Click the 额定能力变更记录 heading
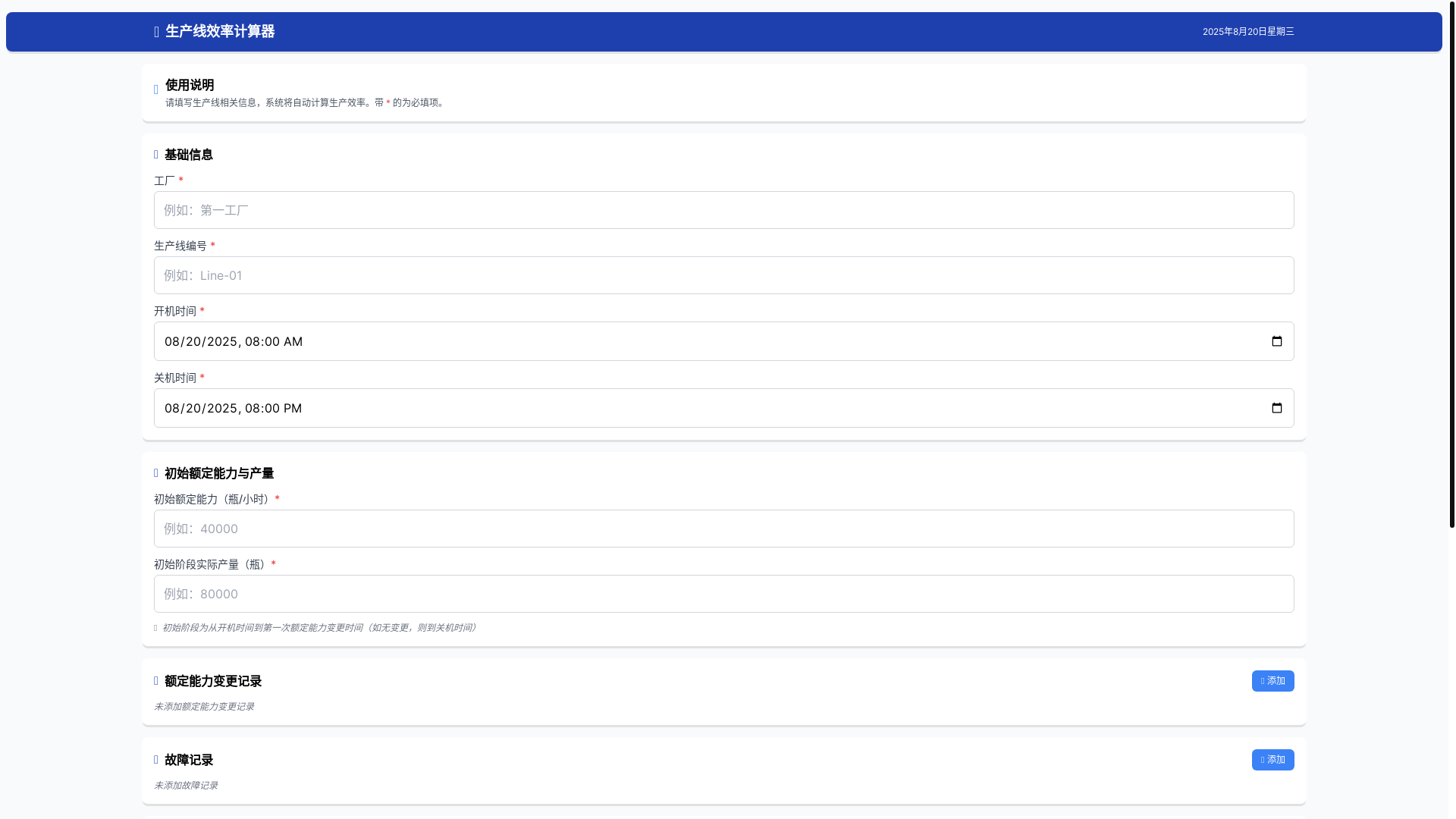1456x819 pixels. pyautogui.click(x=213, y=681)
